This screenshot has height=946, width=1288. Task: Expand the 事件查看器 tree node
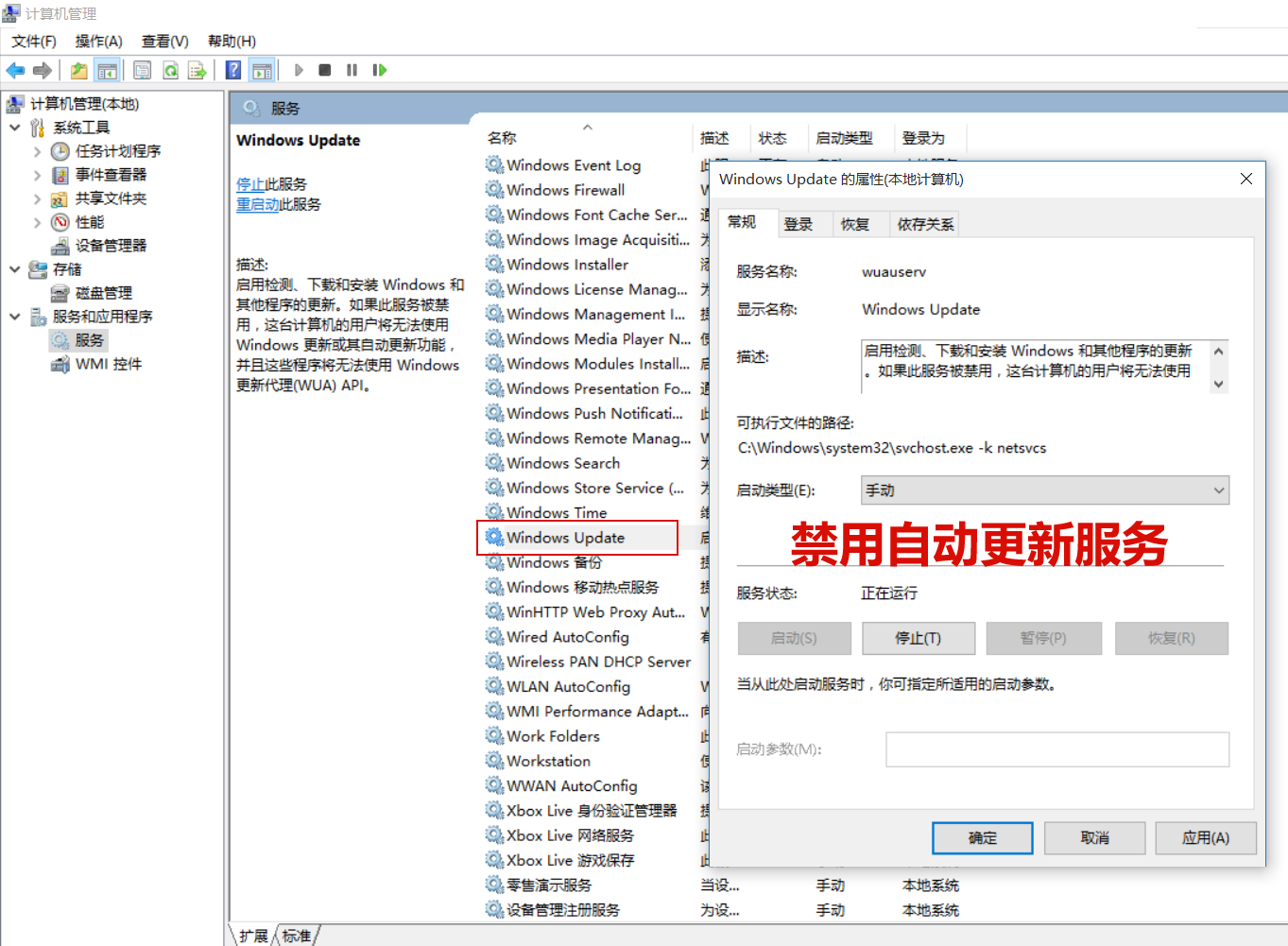pyautogui.click(x=37, y=175)
